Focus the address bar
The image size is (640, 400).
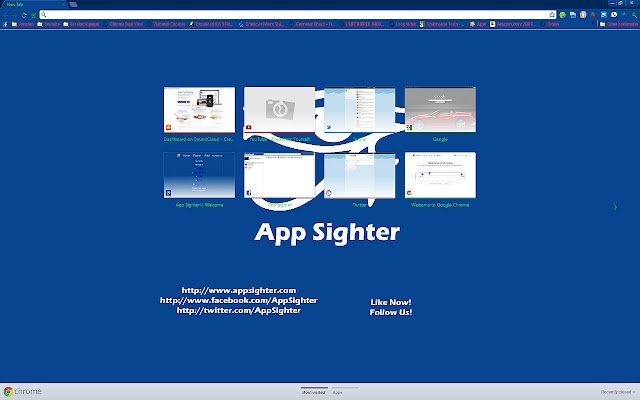298,15
